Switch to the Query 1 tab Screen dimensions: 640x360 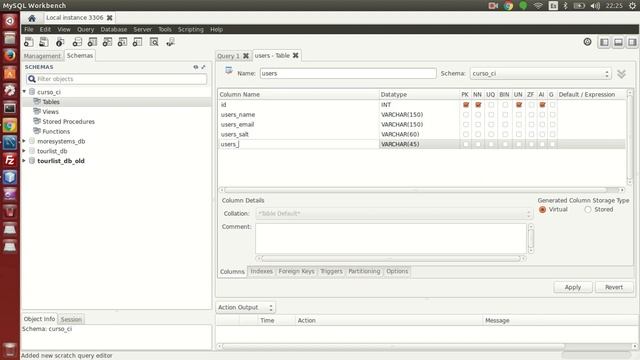coord(228,56)
